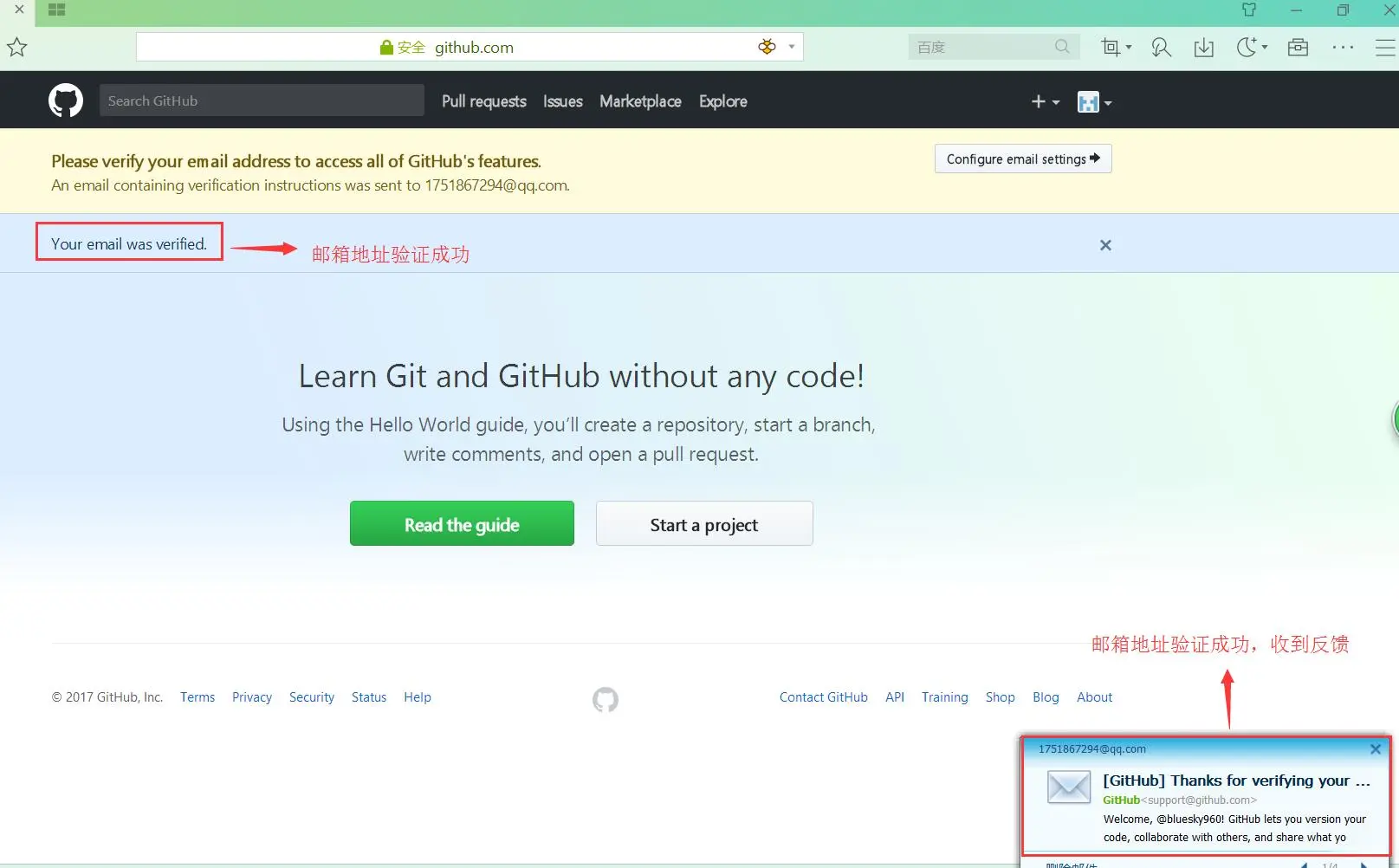Click Configure email settings button
Screen dimensions: 1399x868
1023,159
